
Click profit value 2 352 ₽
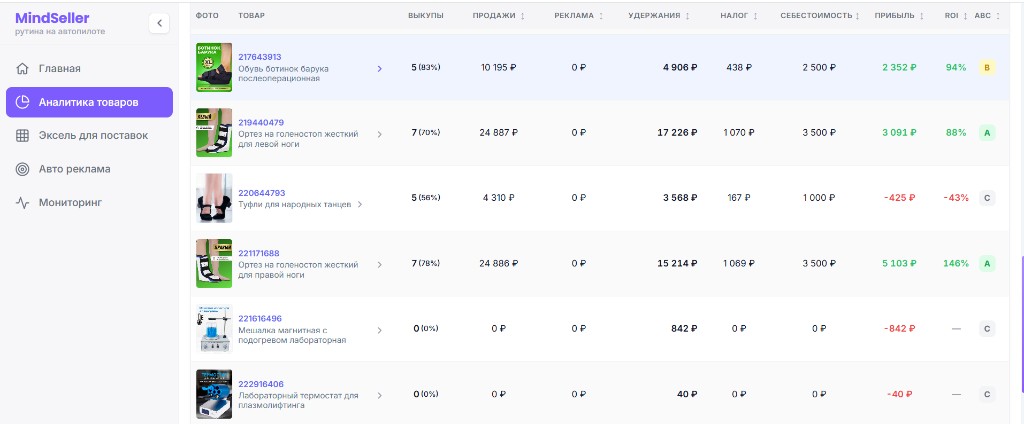[899, 67]
